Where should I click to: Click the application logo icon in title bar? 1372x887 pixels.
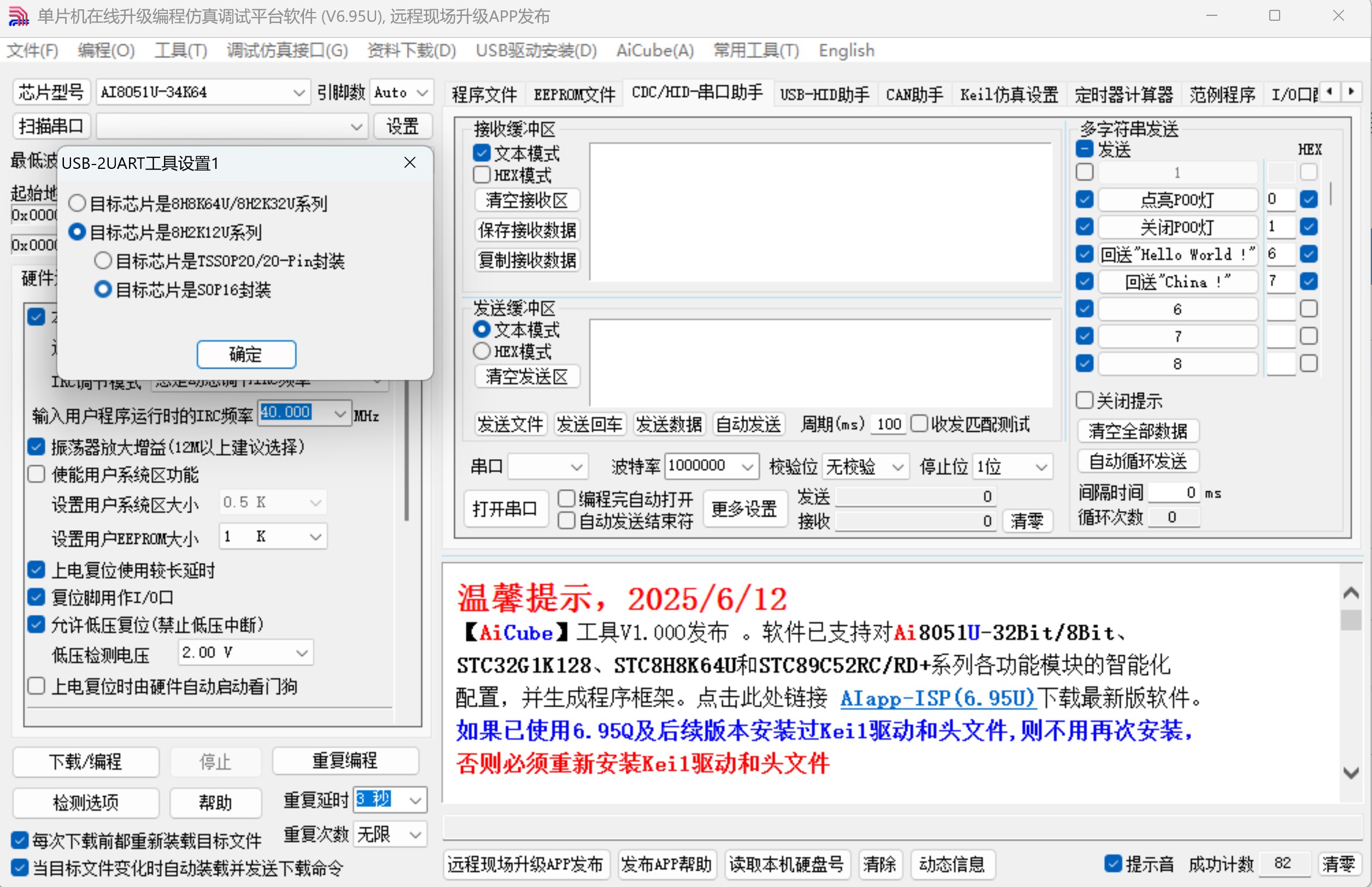[x=19, y=16]
